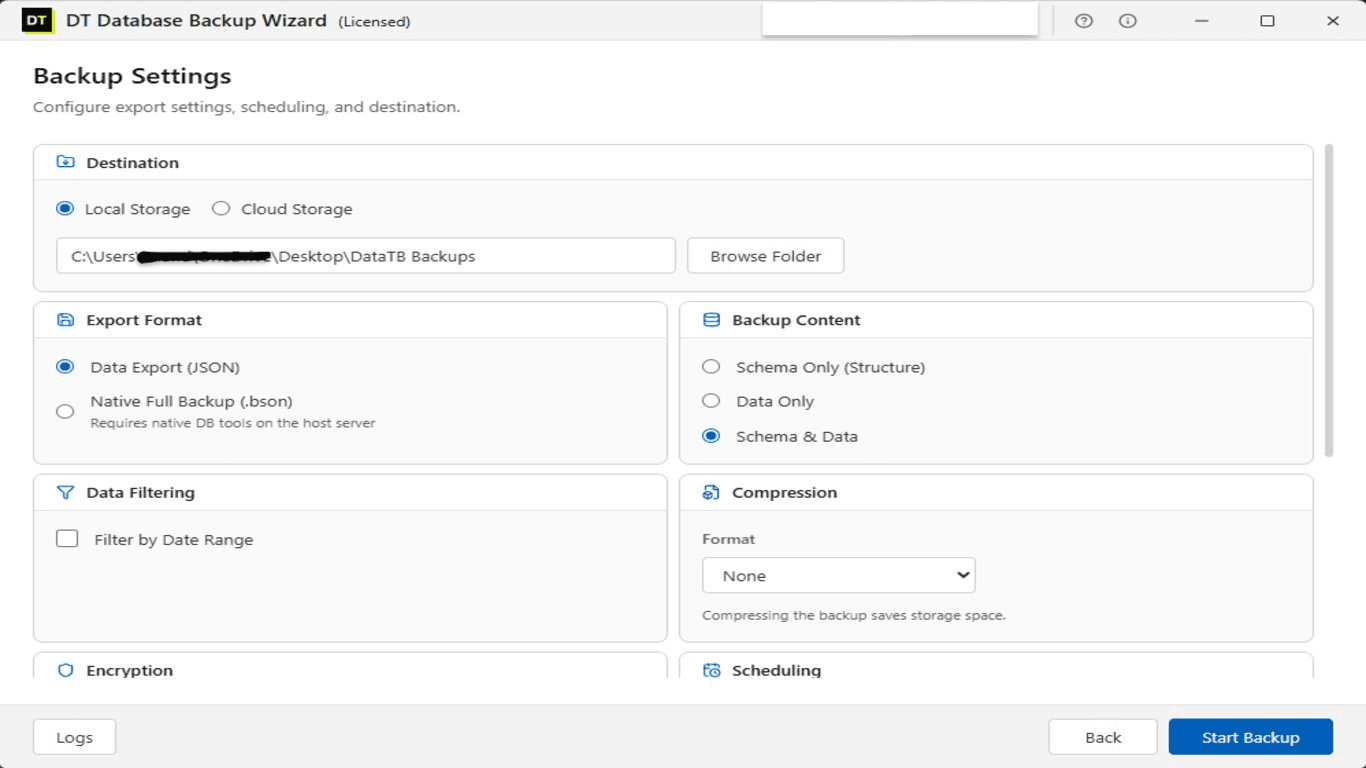The image size is (1366, 768).
Task: Click the (Licensed) label in title bar
Action: point(374,22)
